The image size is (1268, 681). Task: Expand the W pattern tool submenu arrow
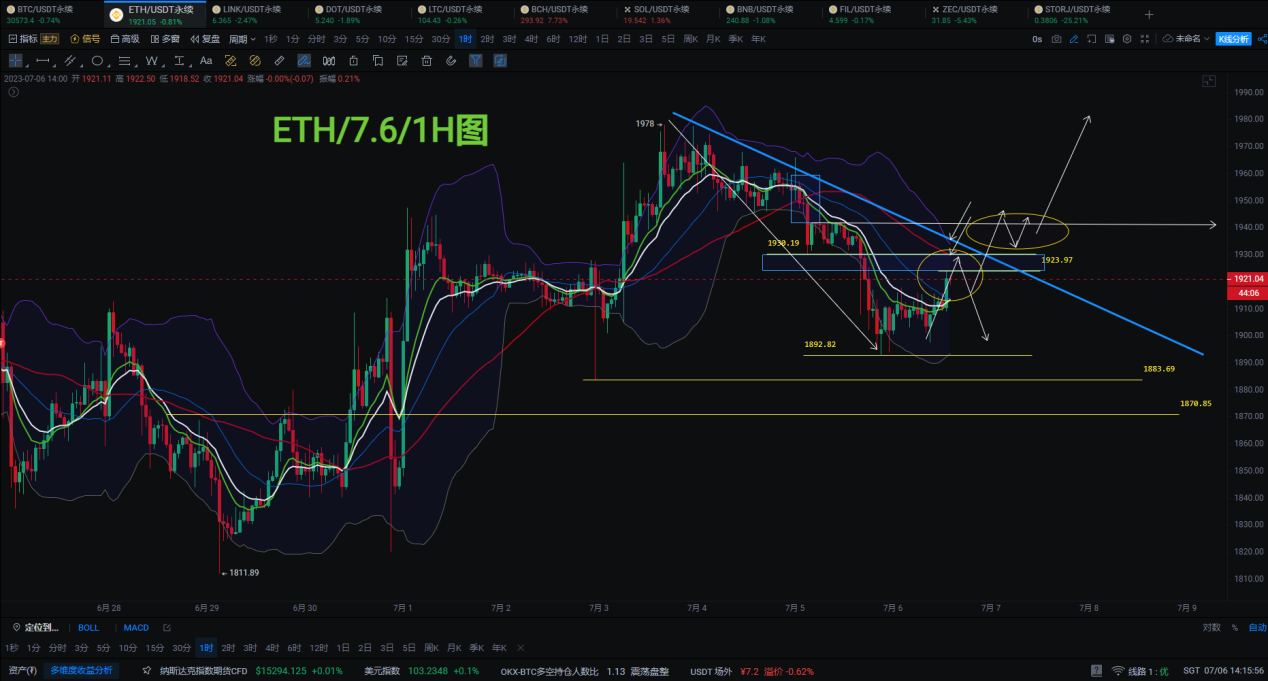[163, 67]
